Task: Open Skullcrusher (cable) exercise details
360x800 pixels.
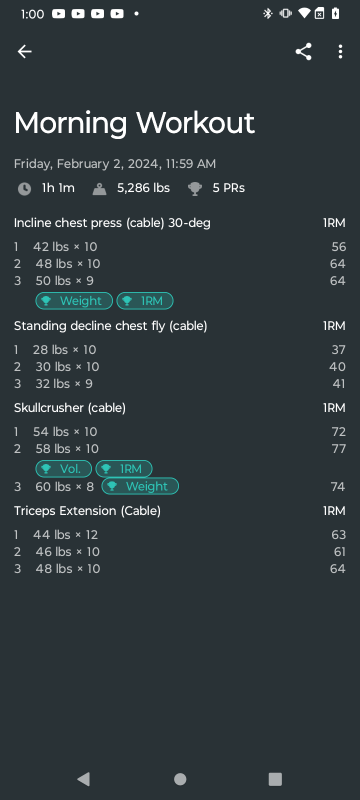Action: (70, 408)
